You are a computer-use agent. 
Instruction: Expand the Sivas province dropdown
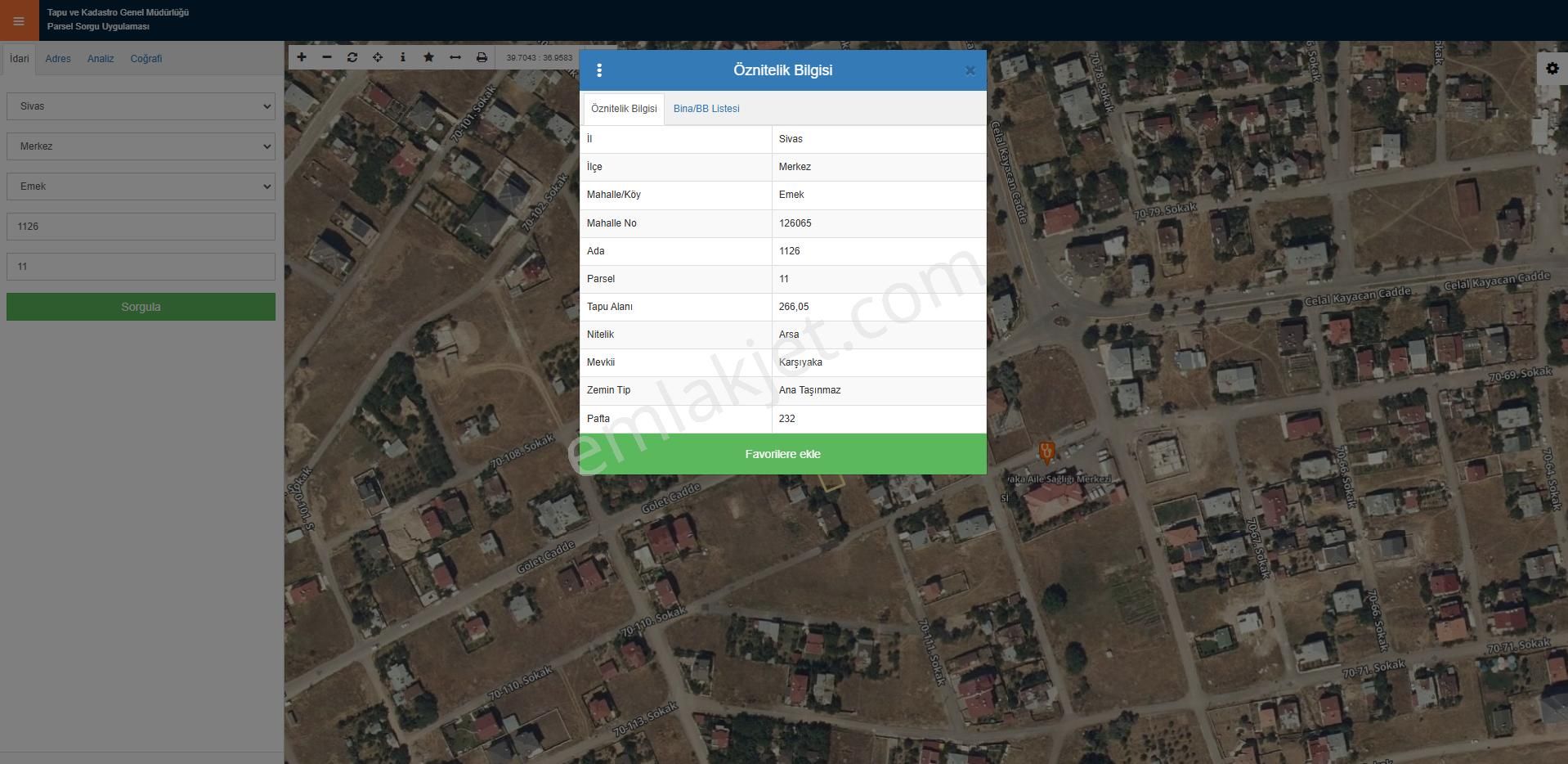click(141, 106)
